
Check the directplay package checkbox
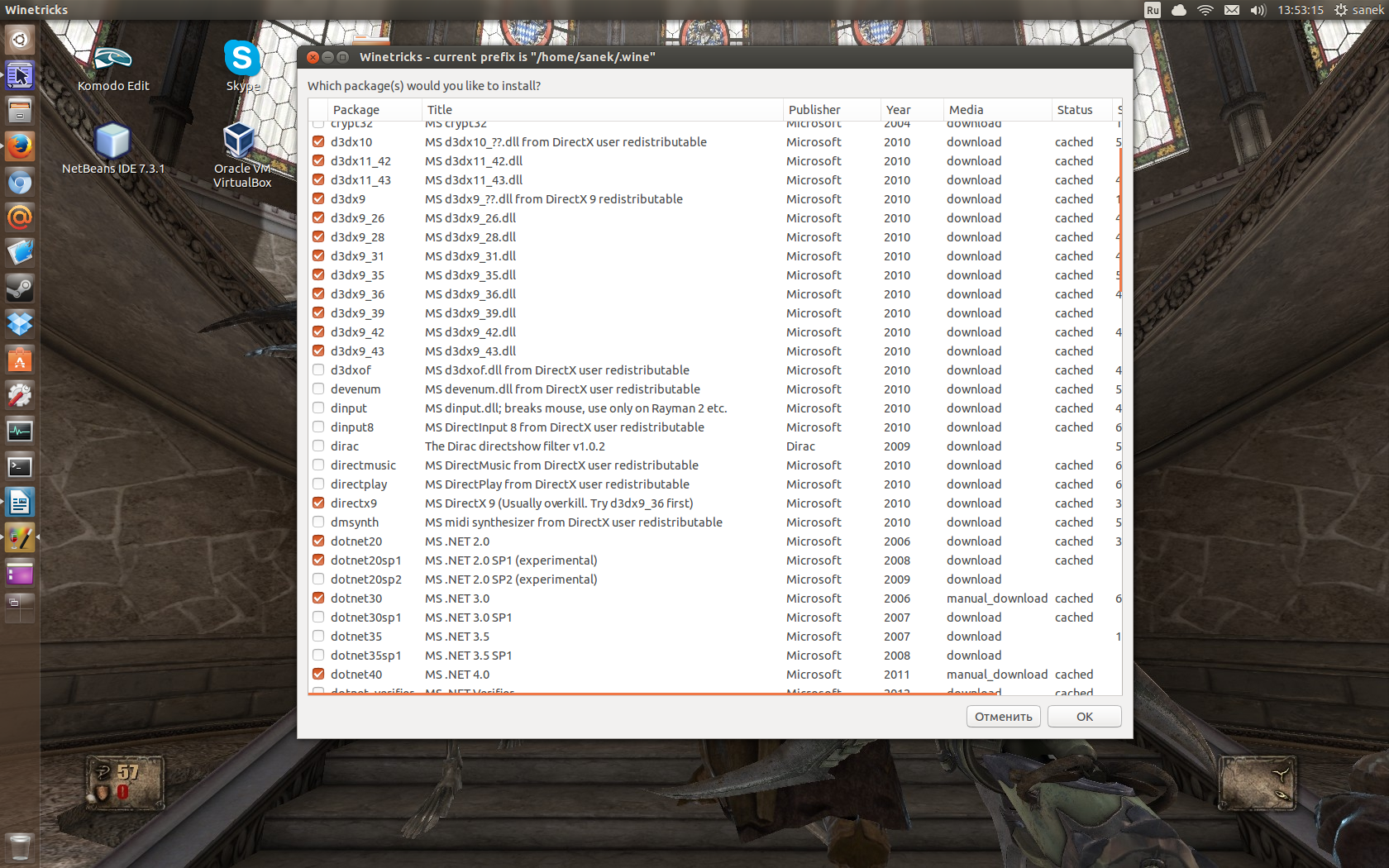pos(318,484)
